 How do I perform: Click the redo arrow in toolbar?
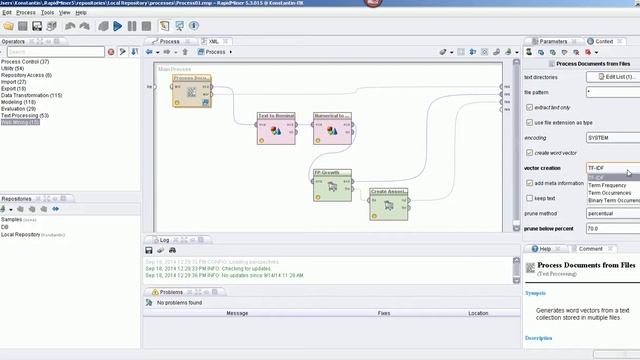pyautogui.click(x=84, y=26)
